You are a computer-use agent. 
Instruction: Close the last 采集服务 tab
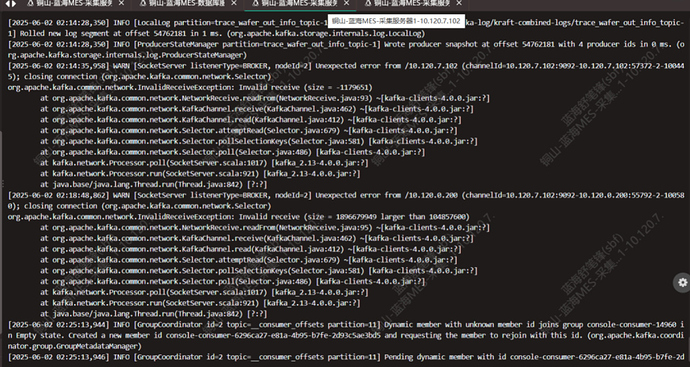459,4
